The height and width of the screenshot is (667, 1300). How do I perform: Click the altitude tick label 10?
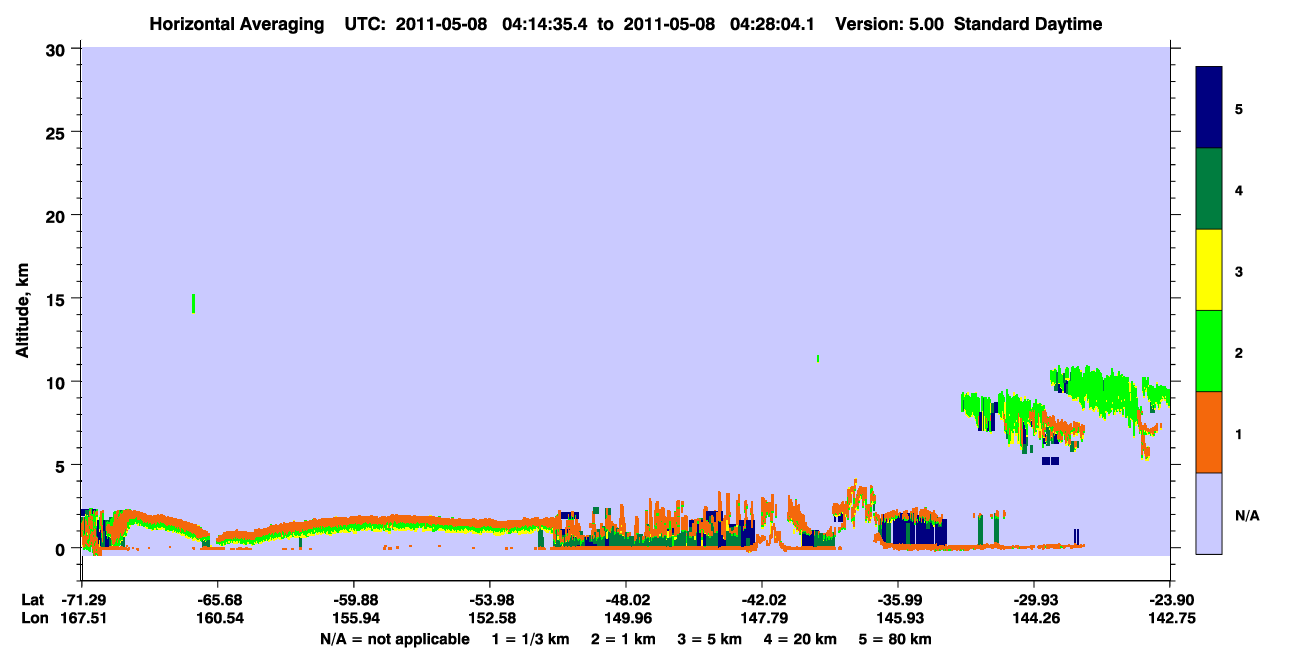coord(58,382)
